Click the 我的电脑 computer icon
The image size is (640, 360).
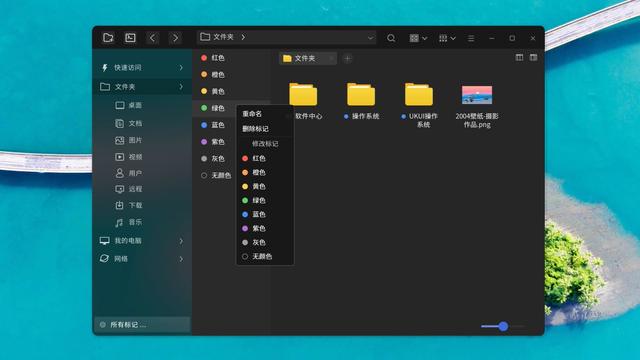(104, 241)
